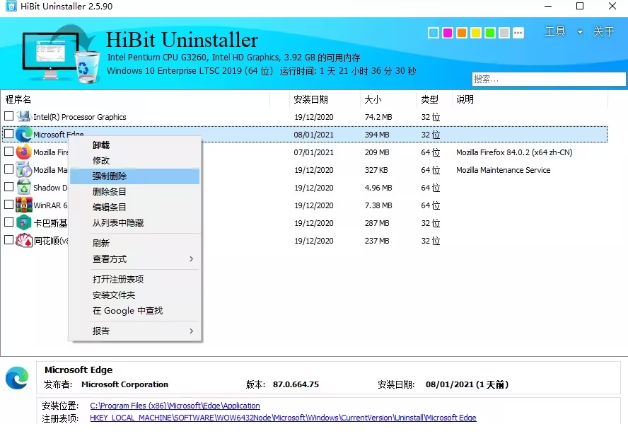Click the 同花顺 program icon

(x=24, y=240)
